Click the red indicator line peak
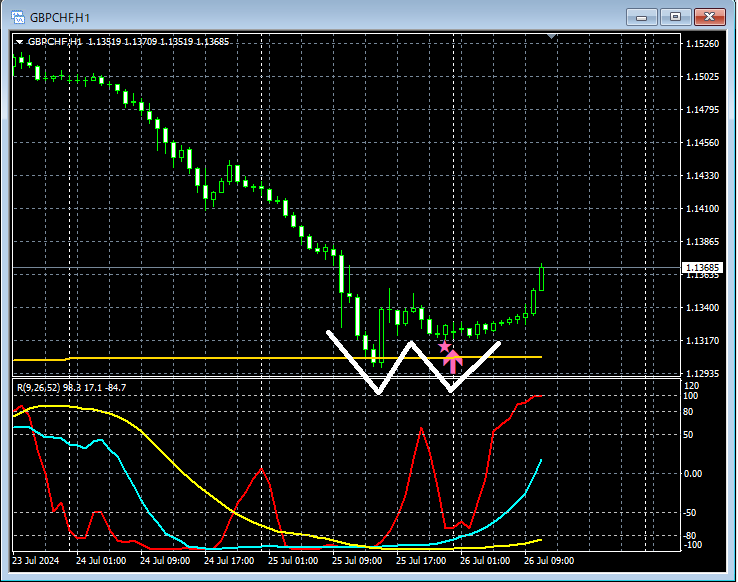Viewport: 738px width, 582px height. (x=421, y=428)
